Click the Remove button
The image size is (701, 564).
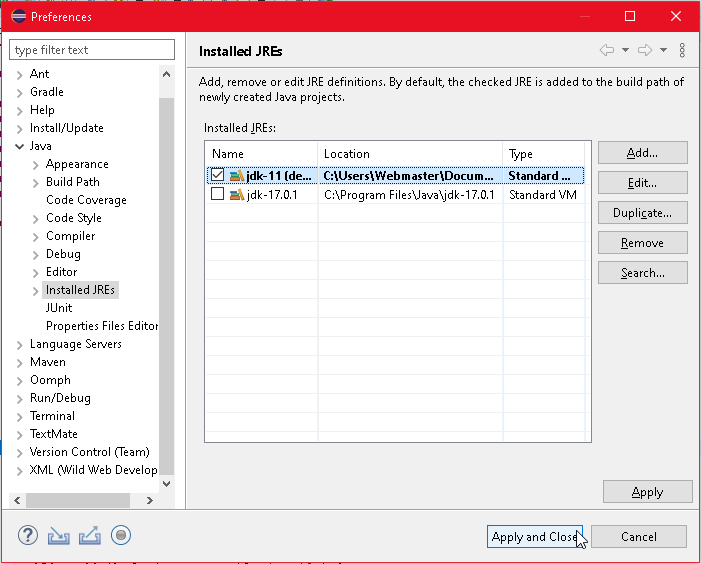click(x=642, y=243)
